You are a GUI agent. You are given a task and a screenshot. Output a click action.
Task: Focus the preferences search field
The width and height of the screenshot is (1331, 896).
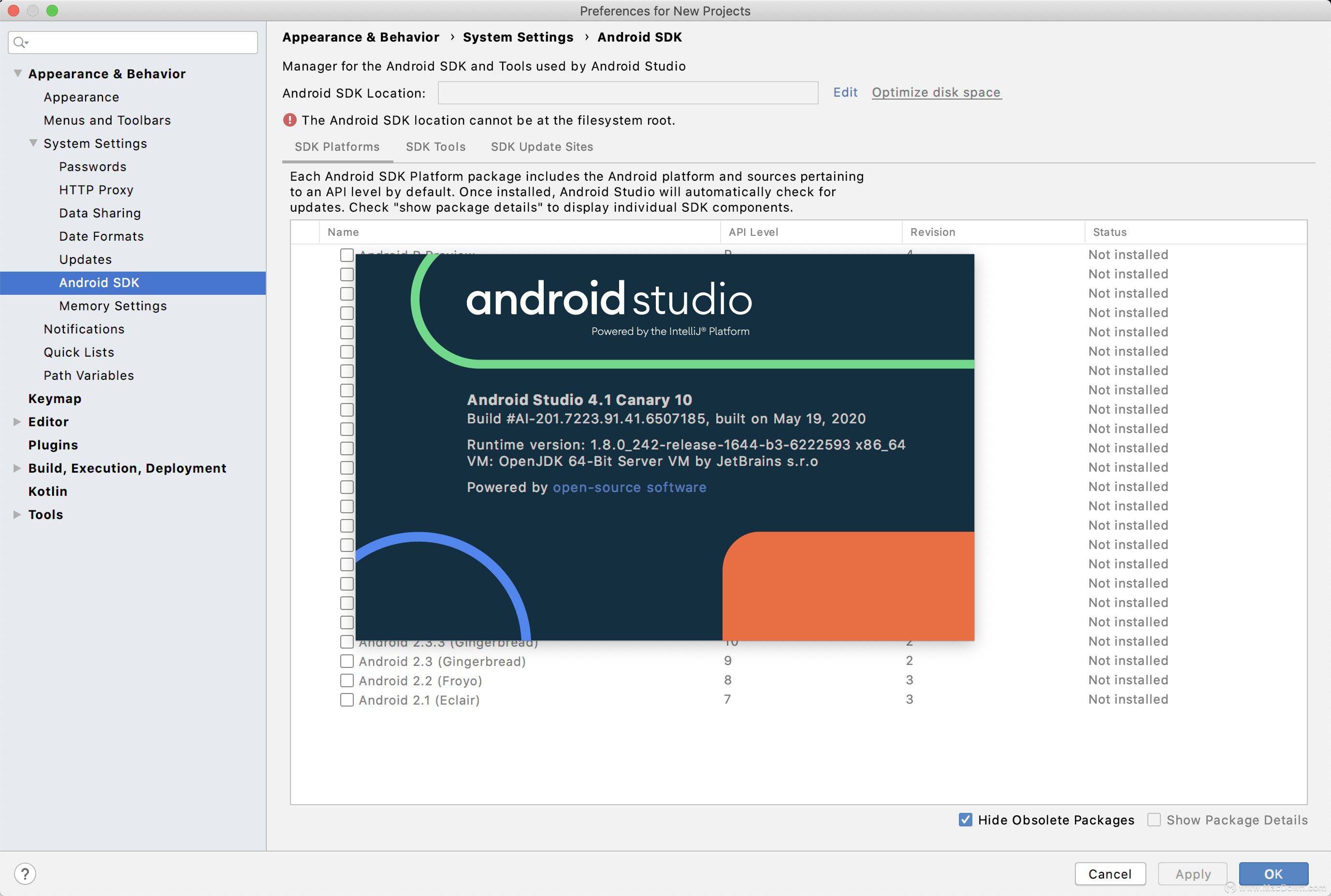click(x=132, y=42)
